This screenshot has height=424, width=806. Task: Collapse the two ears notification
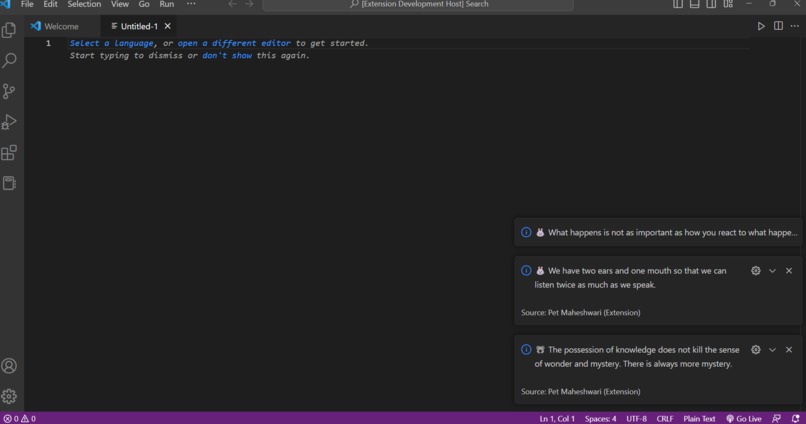[x=772, y=271]
